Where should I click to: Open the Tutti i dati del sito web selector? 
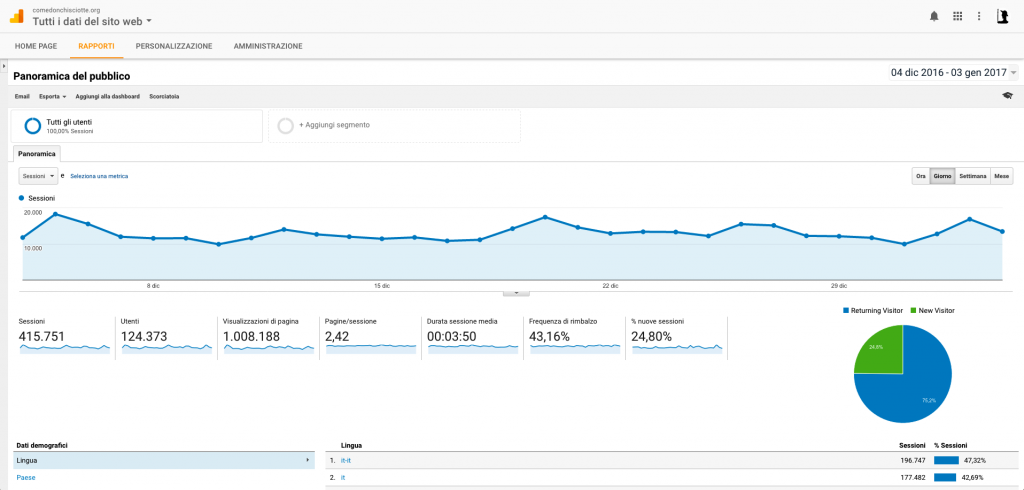92,21
